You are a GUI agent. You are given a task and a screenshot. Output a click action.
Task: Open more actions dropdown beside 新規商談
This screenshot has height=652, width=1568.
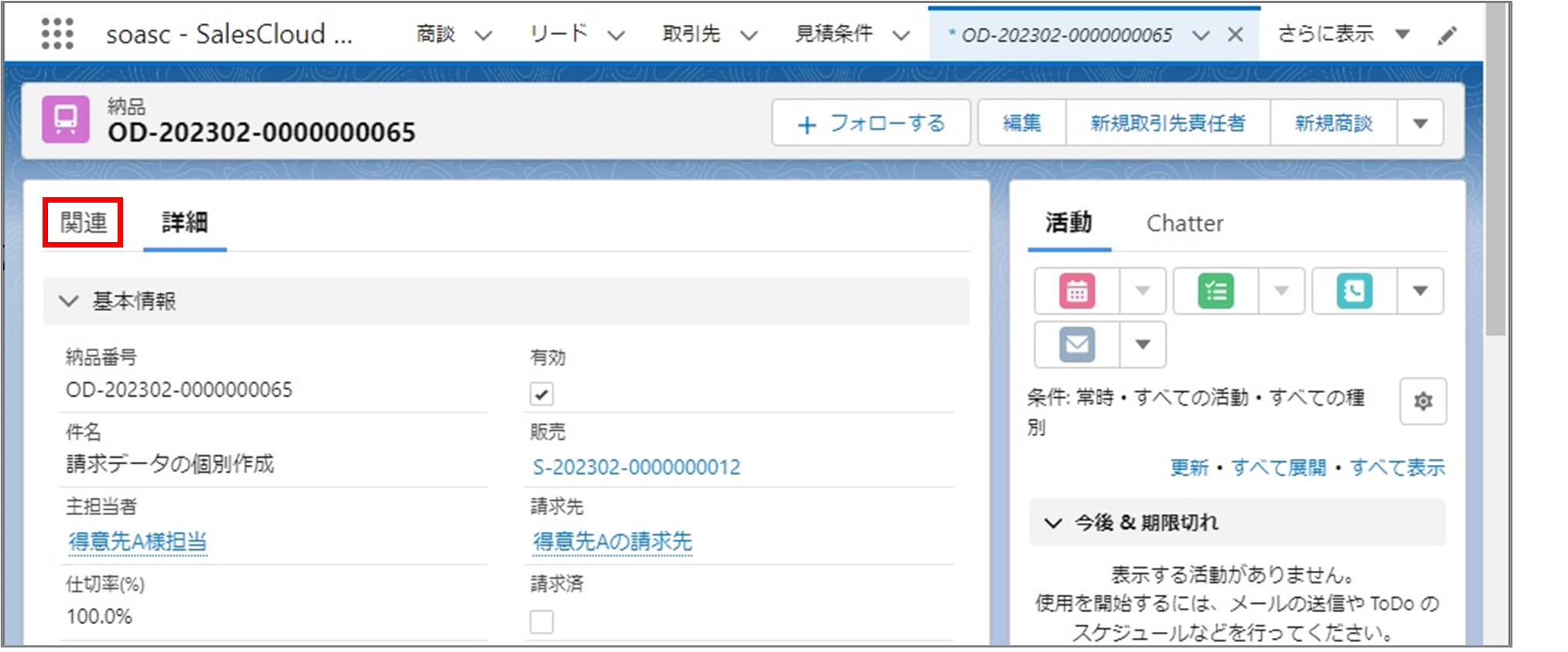pyautogui.click(x=1420, y=123)
